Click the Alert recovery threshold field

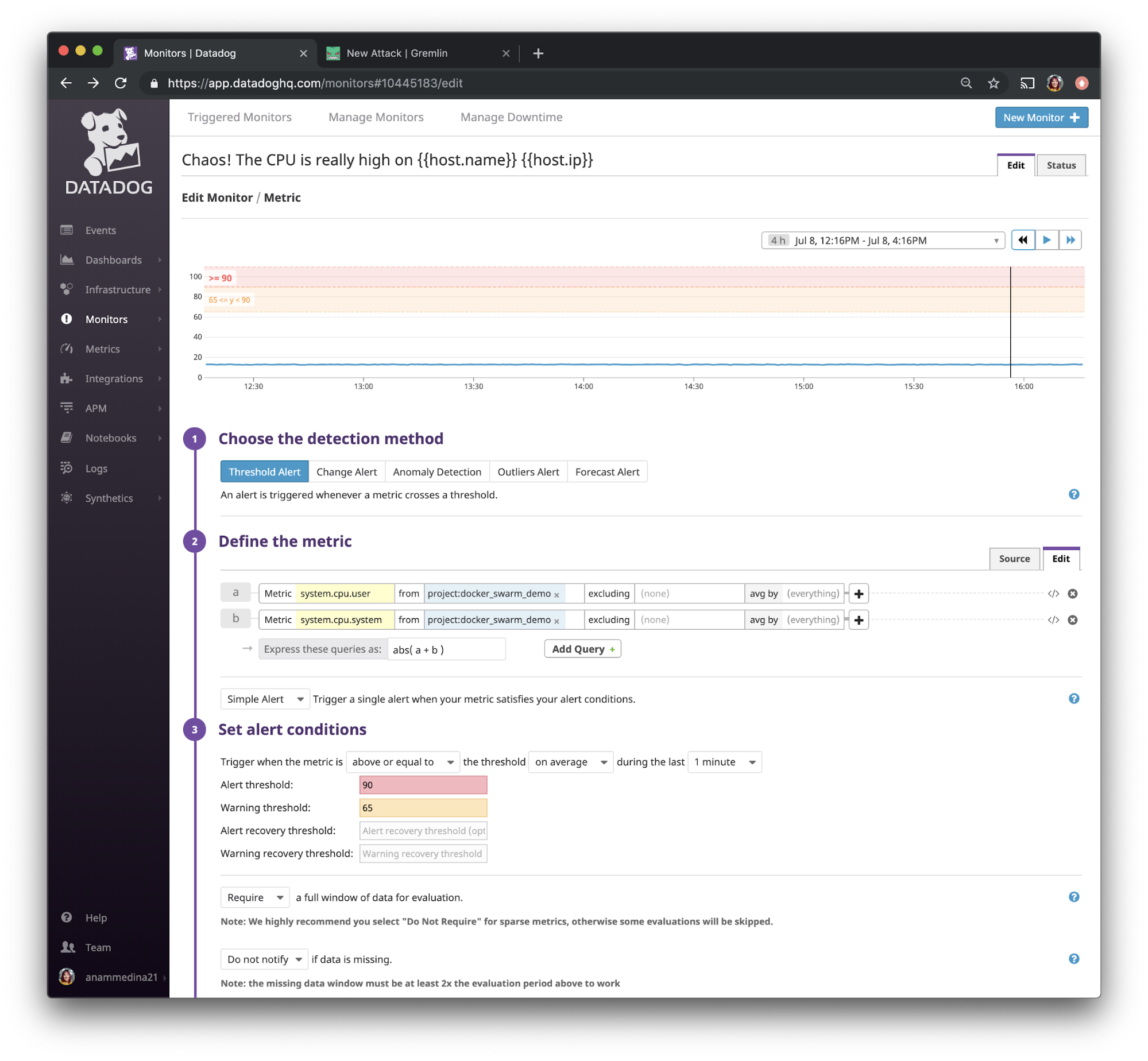(423, 831)
